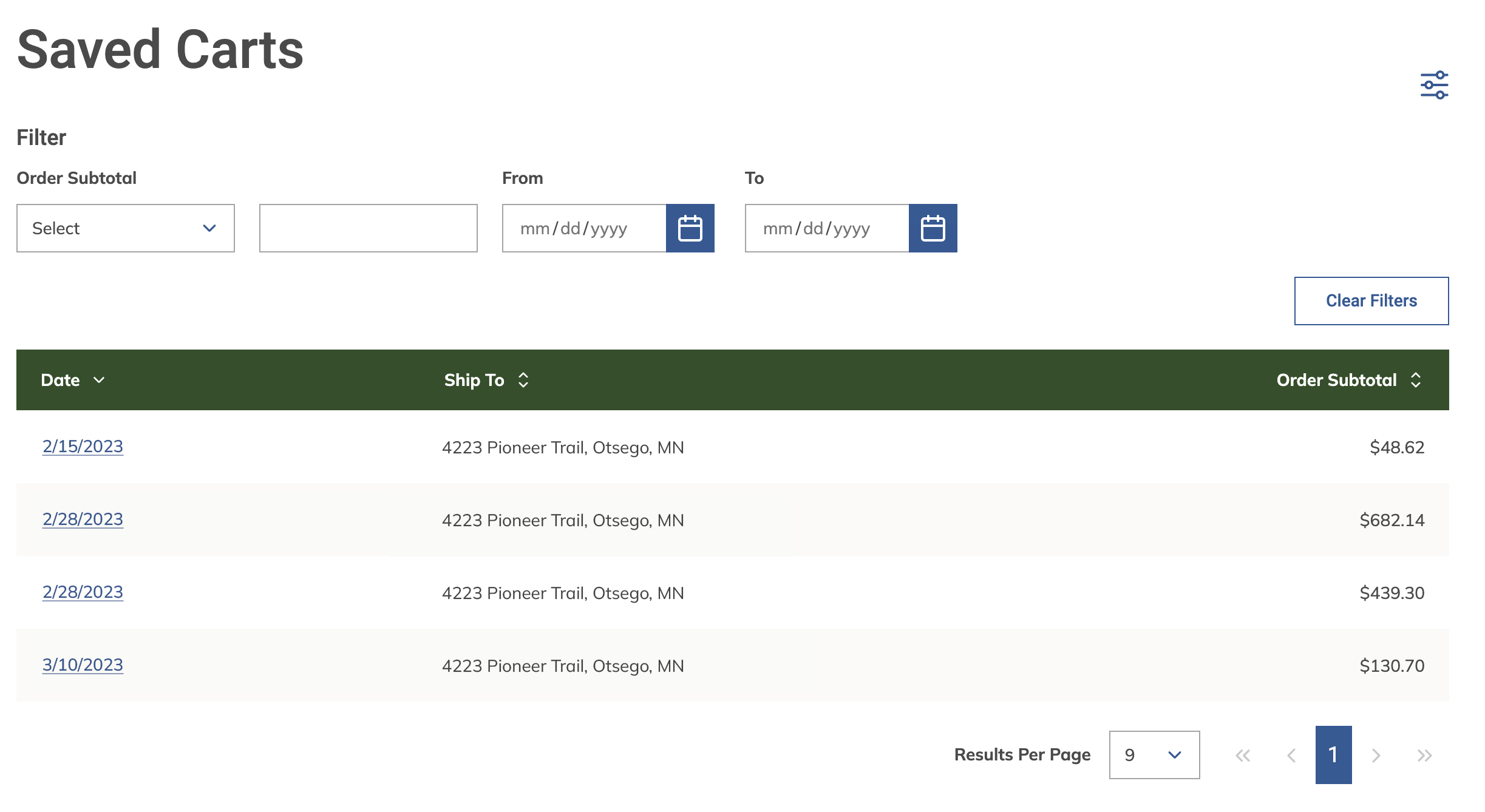Image resolution: width=1485 pixels, height=812 pixels.
Task: Click the first page double-arrow
Action: point(1243,755)
